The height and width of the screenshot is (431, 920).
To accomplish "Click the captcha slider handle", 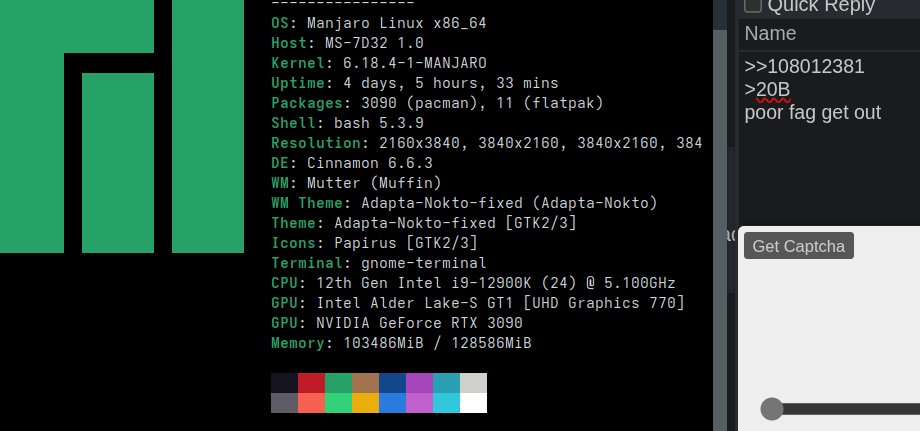I will click(x=772, y=409).
